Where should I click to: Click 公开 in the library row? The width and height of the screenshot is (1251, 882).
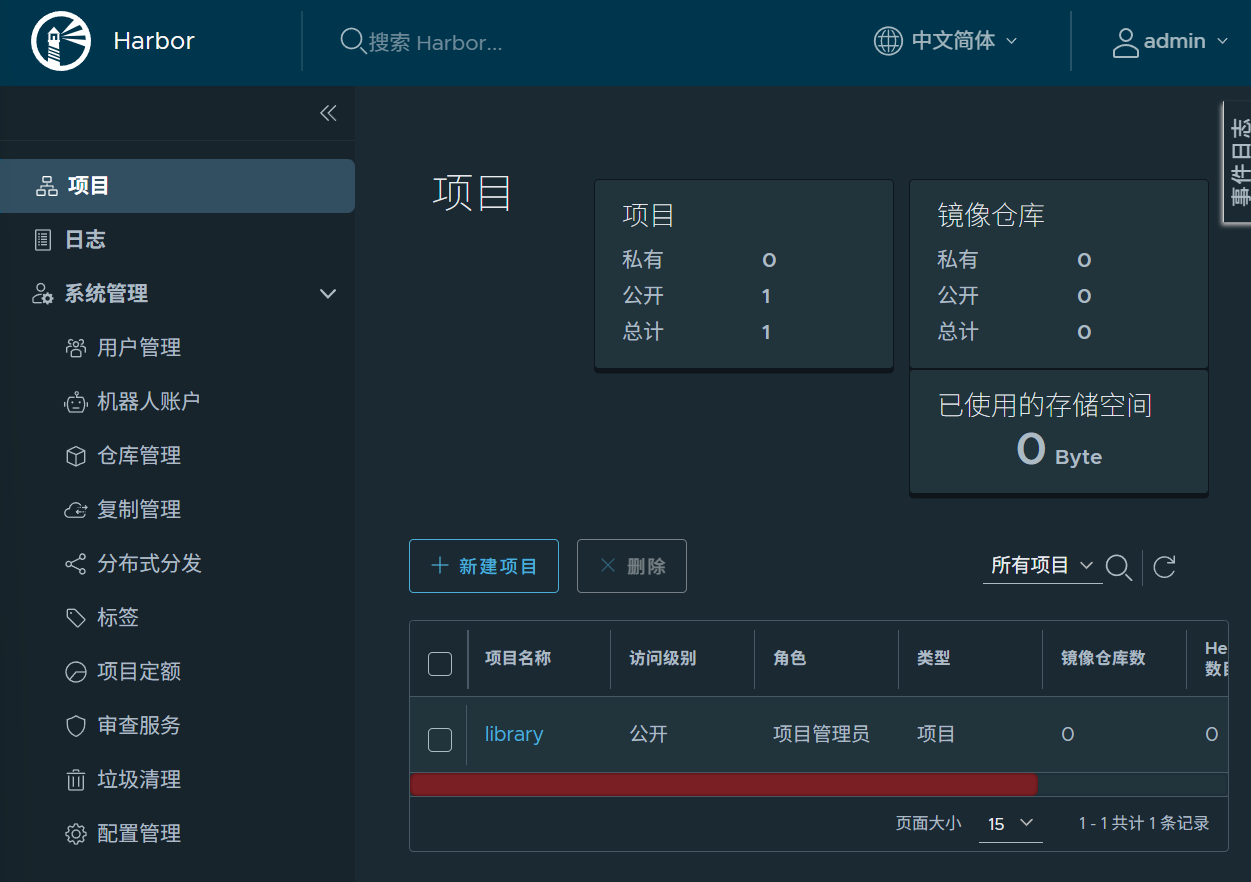[648, 734]
